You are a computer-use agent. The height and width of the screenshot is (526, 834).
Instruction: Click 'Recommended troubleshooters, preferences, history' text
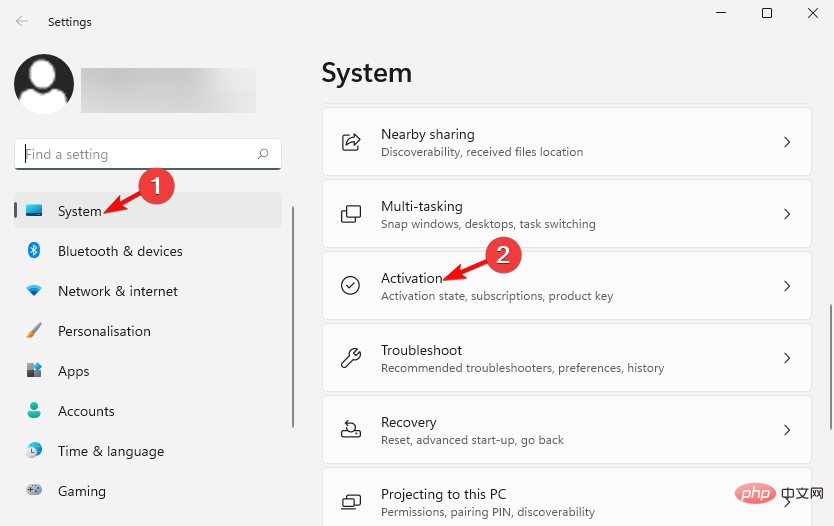click(522, 368)
